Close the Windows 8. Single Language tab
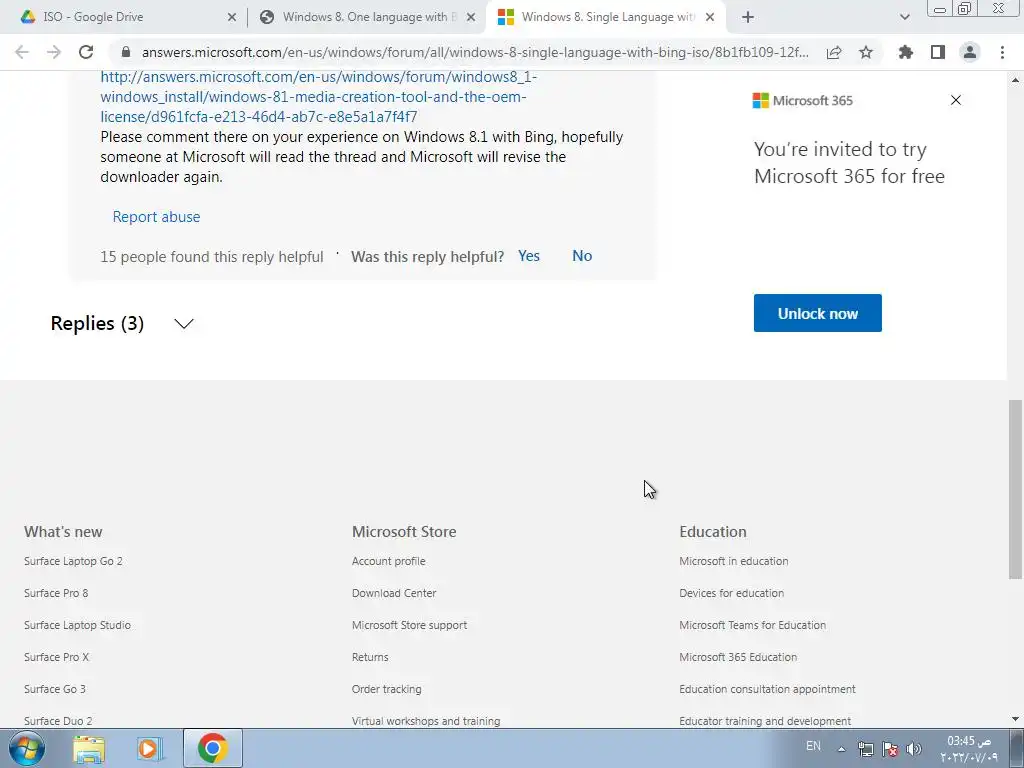The image size is (1024, 768). click(710, 17)
